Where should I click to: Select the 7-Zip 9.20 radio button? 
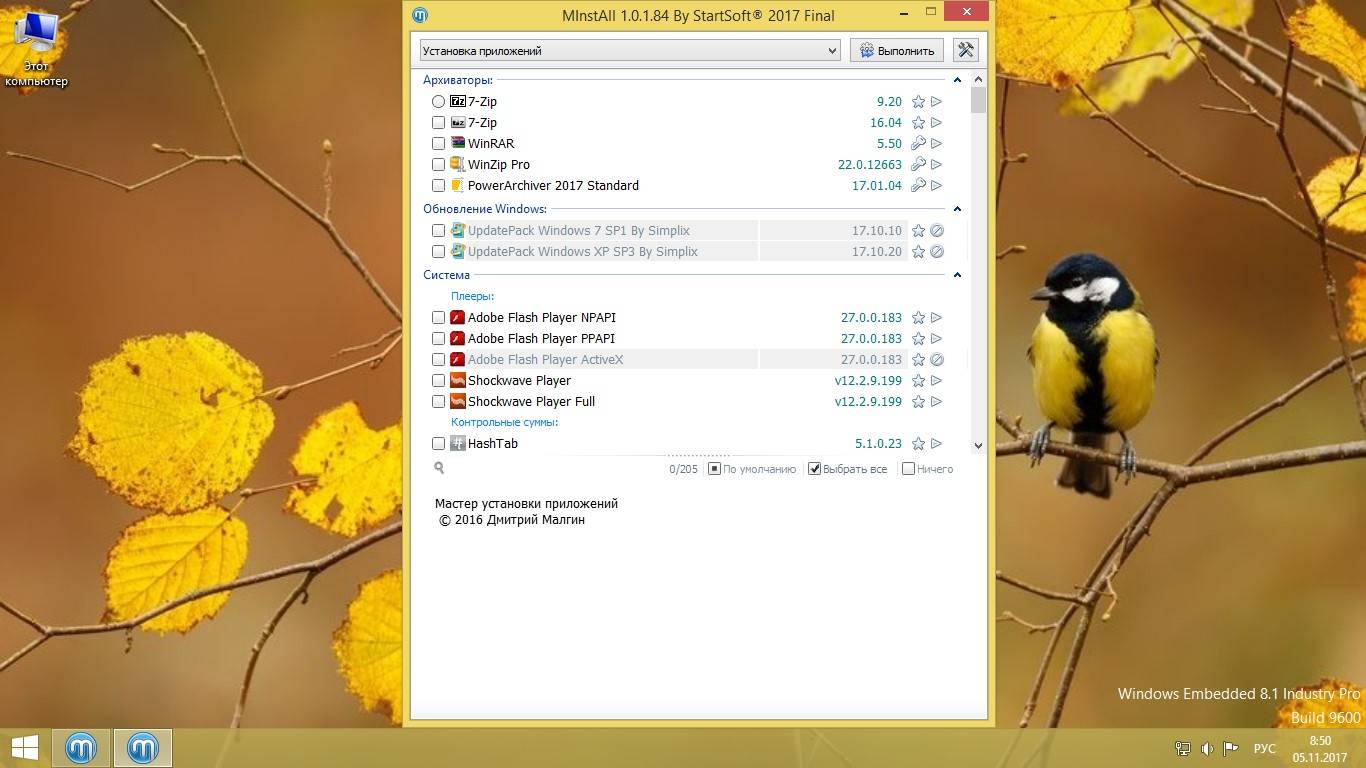tap(439, 102)
